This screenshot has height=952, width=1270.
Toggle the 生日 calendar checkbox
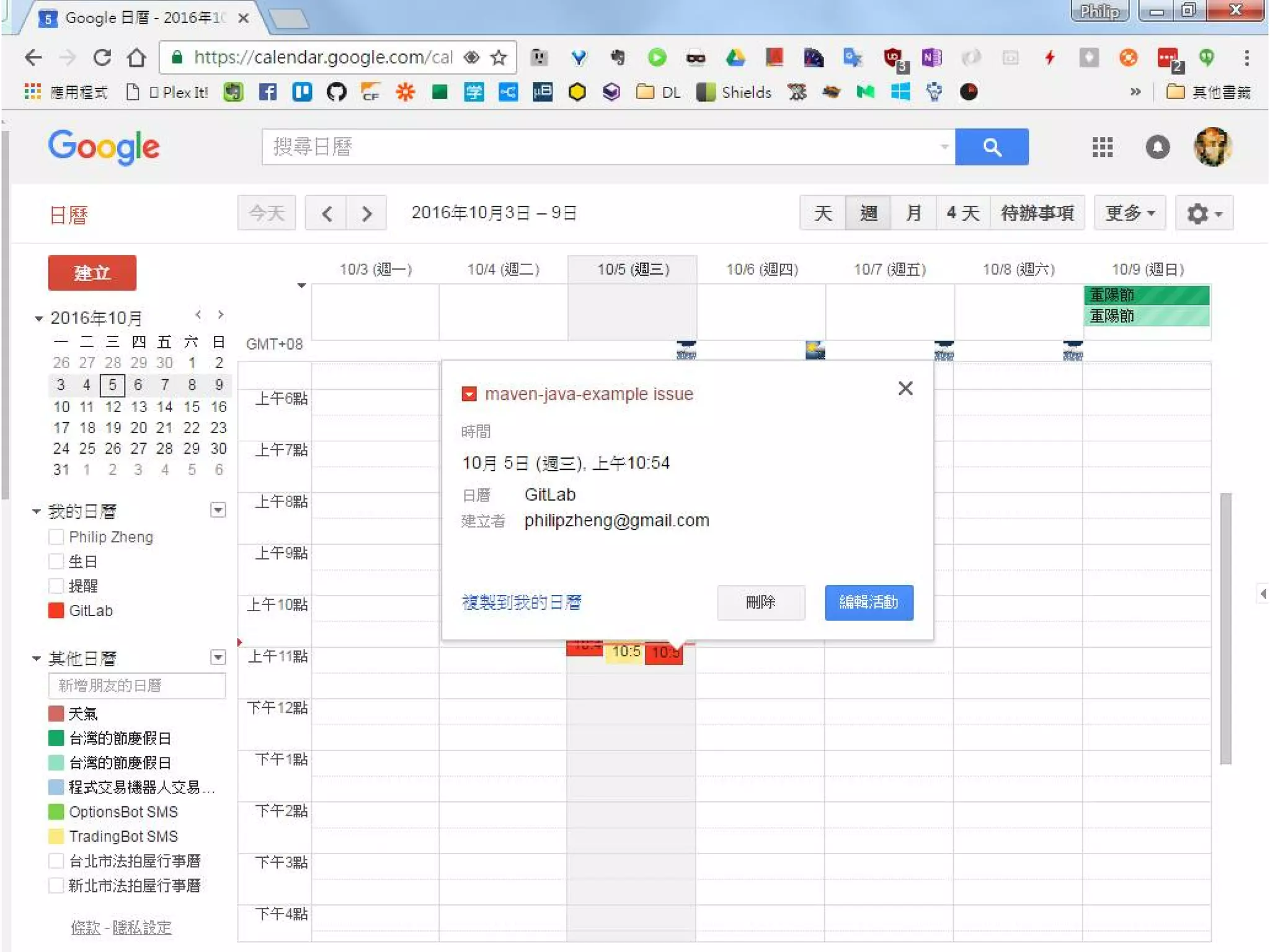pyautogui.click(x=56, y=562)
